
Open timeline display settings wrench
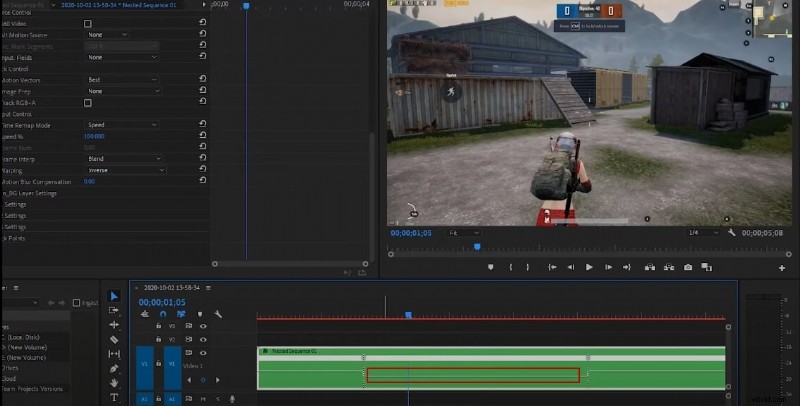tap(218, 314)
